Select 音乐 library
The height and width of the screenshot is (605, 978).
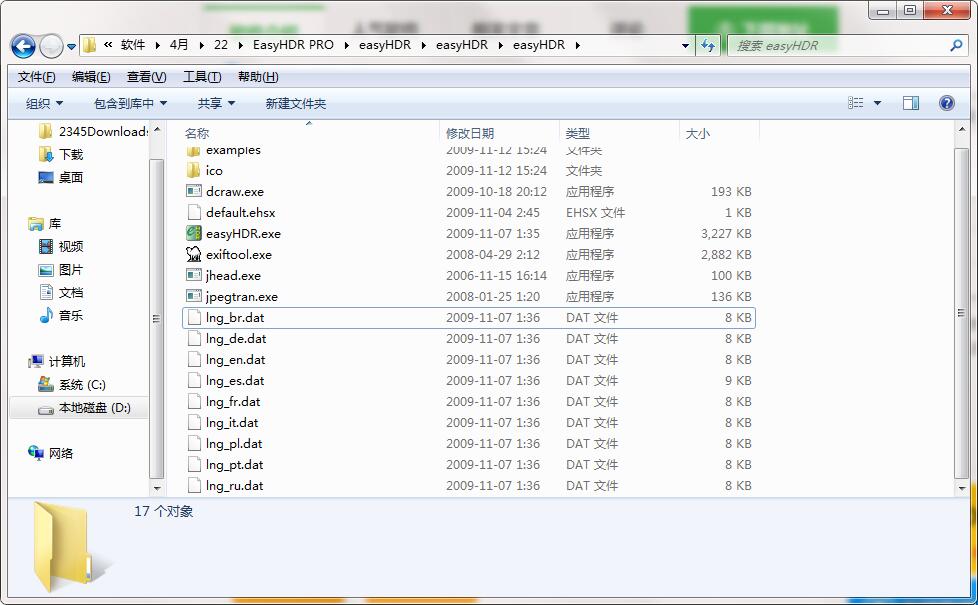coord(61,316)
